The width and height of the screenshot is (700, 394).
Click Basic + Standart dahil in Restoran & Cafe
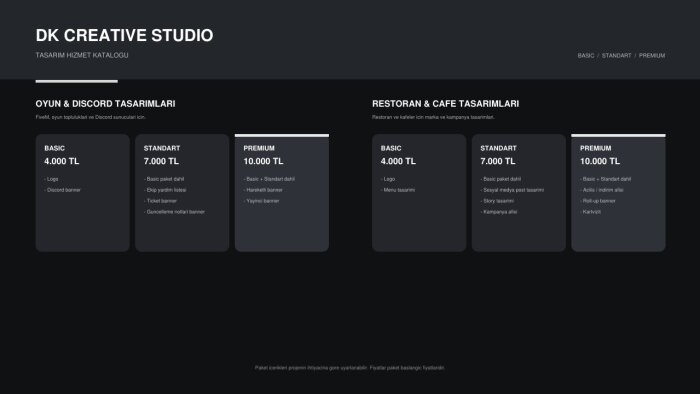tap(606, 179)
